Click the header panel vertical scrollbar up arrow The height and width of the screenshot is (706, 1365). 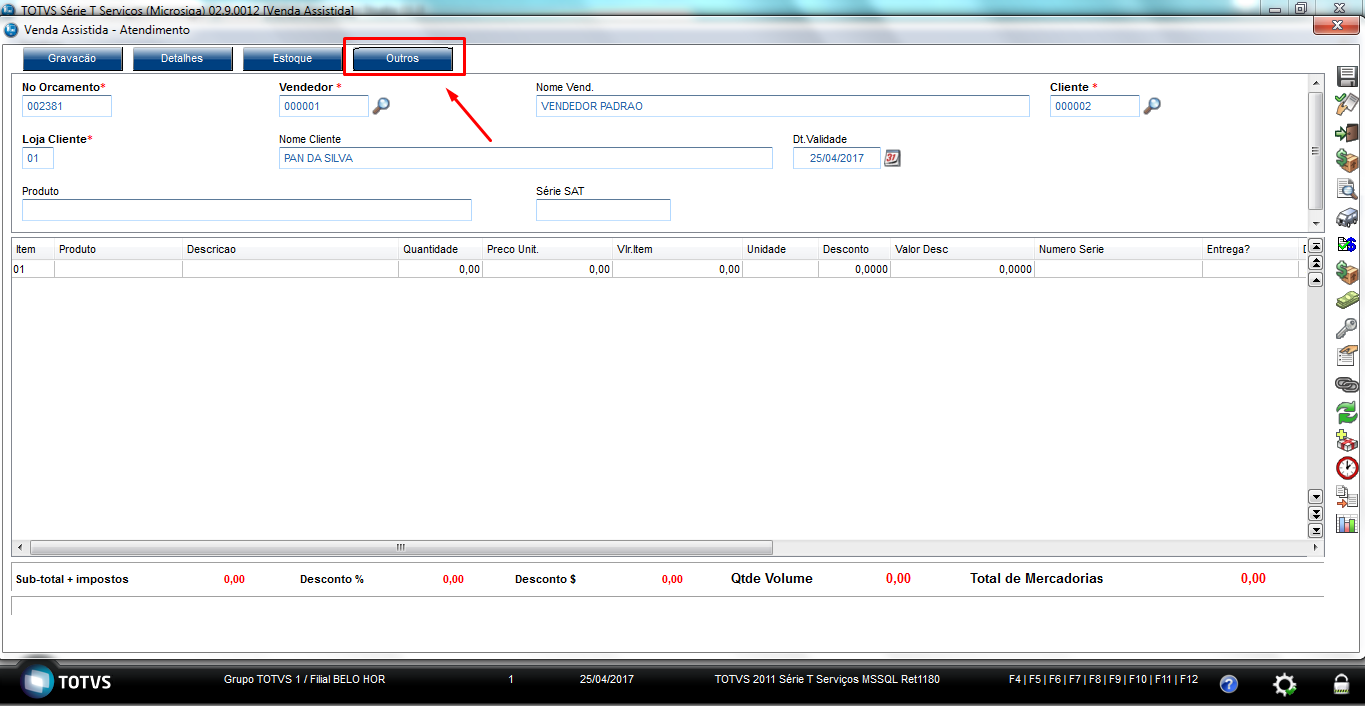1316,83
